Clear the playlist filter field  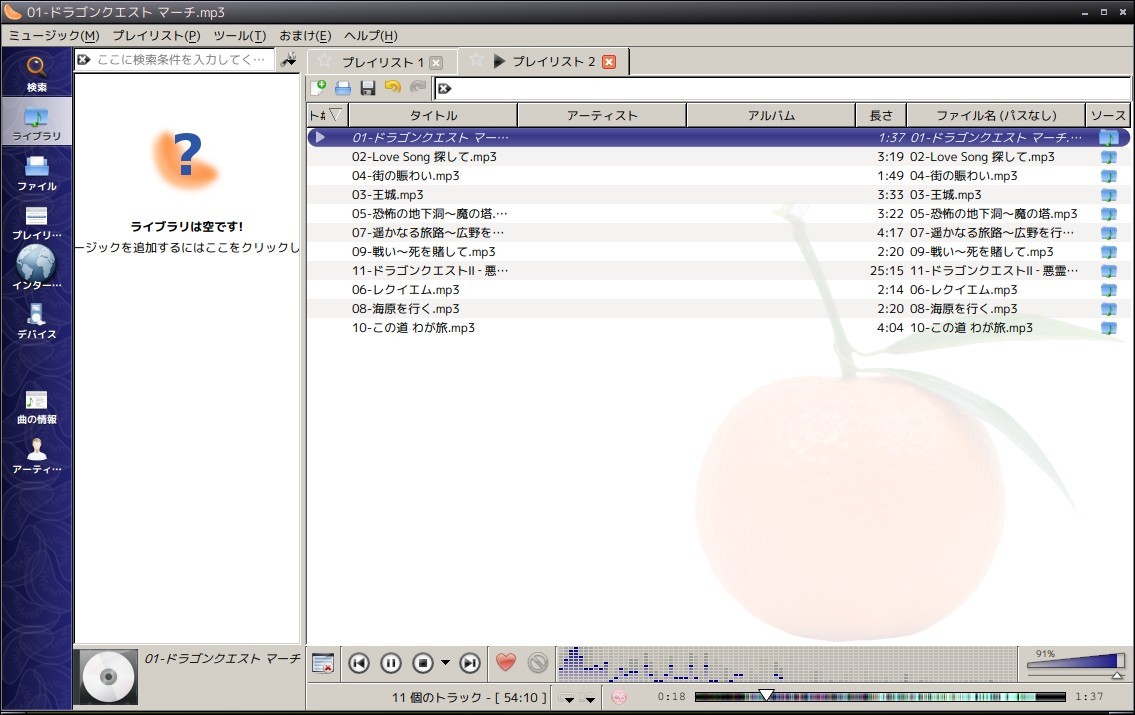444,88
